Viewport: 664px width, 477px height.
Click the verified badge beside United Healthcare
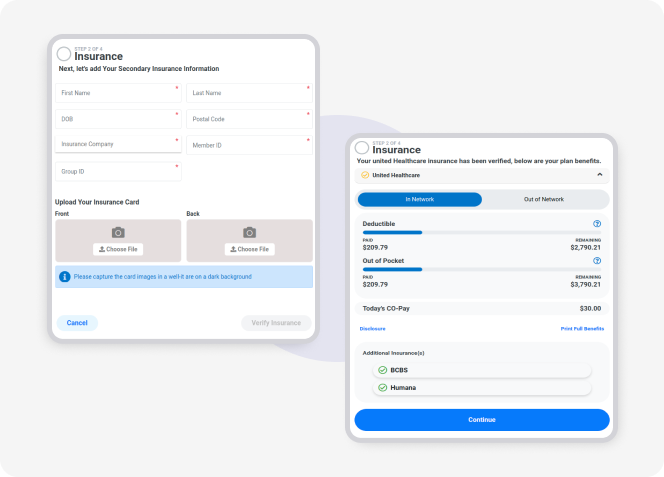(x=365, y=175)
